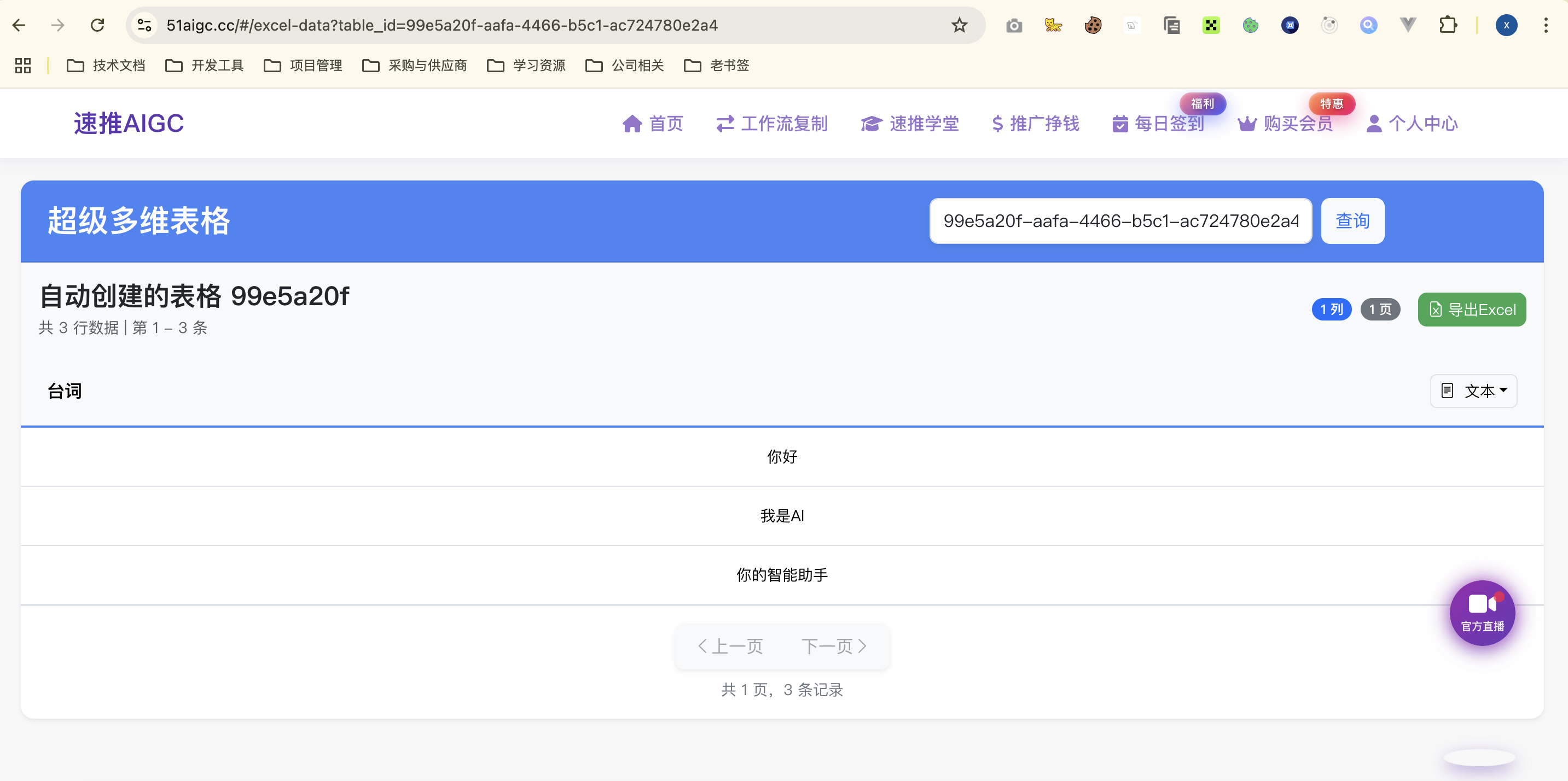Focus the table ID search field

1120,221
